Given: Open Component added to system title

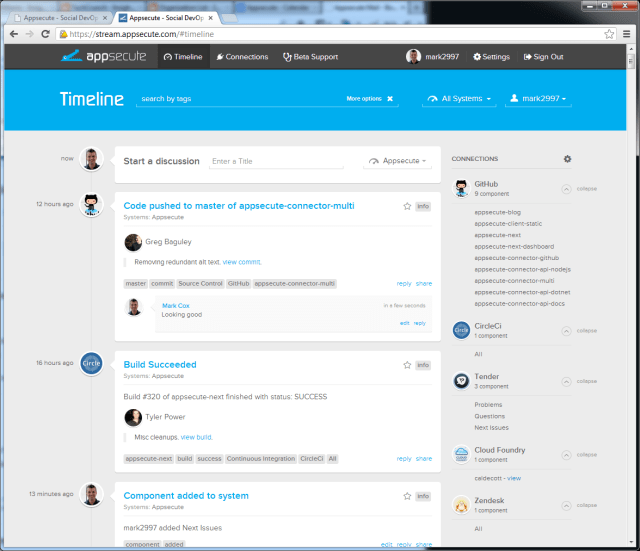Looking at the screenshot, I should click(x=186, y=495).
